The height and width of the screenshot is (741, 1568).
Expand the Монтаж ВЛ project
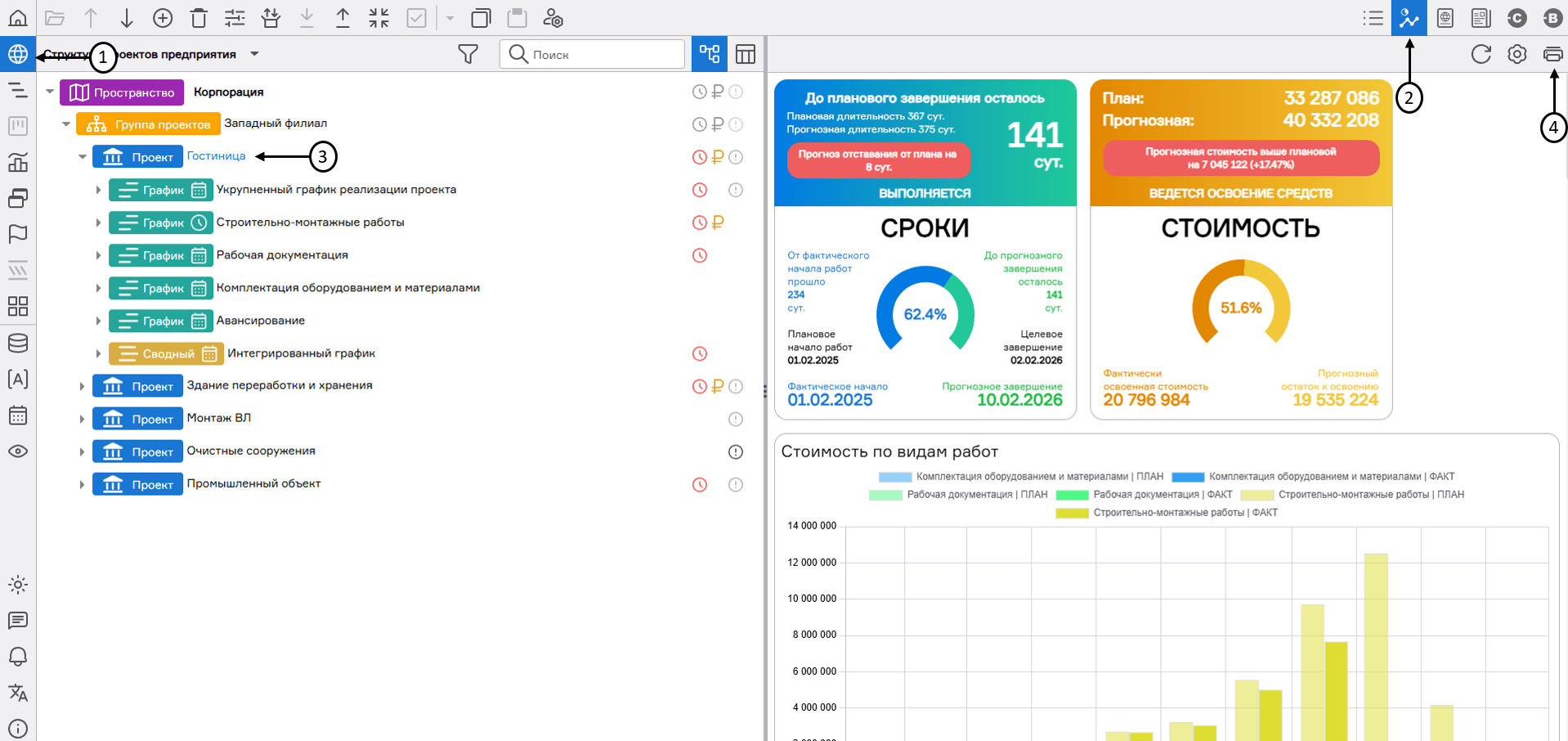[x=82, y=419]
